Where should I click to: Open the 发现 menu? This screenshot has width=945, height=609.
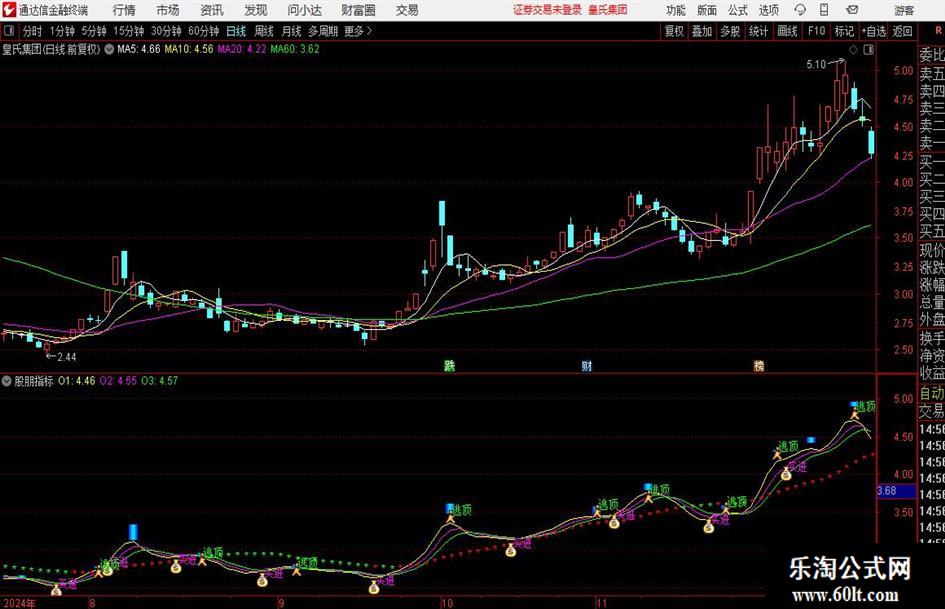click(x=256, y=10)
